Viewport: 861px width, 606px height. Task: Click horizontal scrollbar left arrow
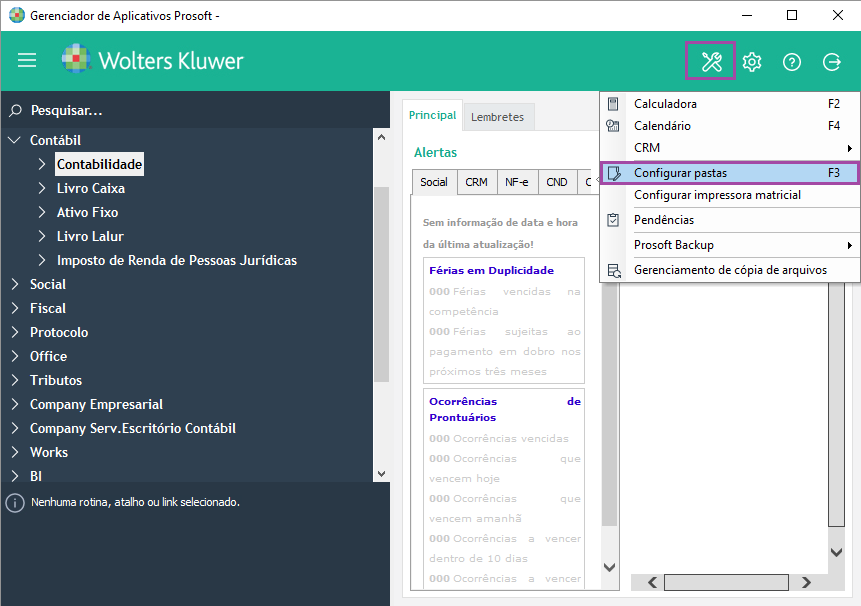pos(652,582)
